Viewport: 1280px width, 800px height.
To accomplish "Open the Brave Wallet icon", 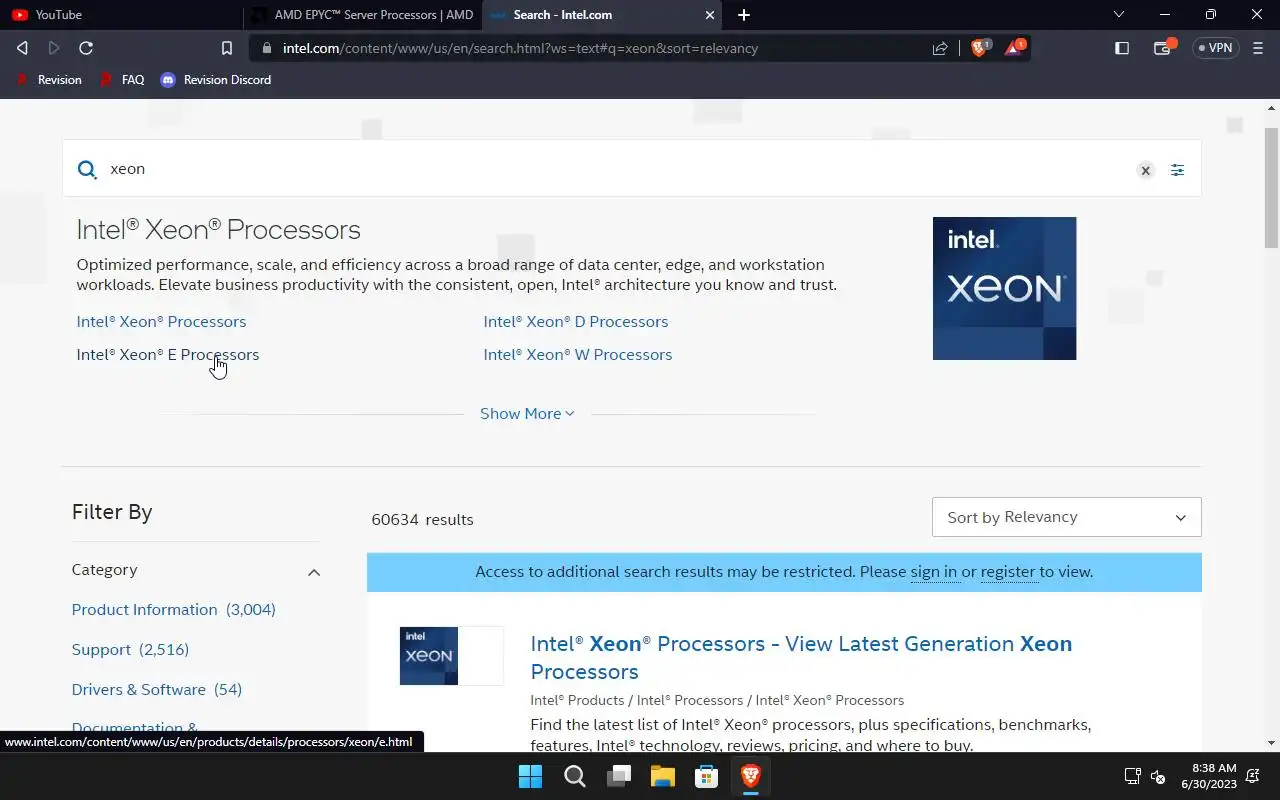I will pos(1163,48).
